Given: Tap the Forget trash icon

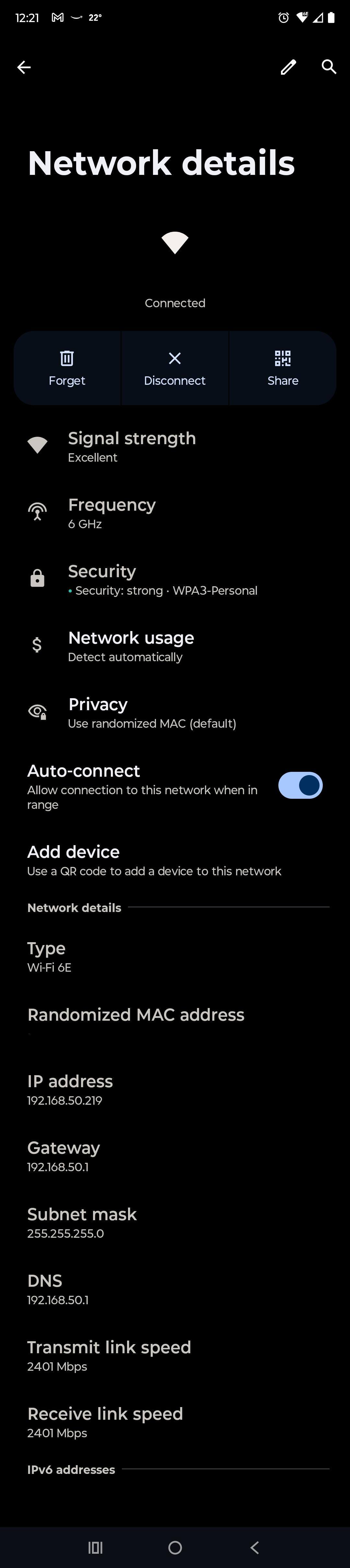Looking at the screenshot, I should point(67,358).
